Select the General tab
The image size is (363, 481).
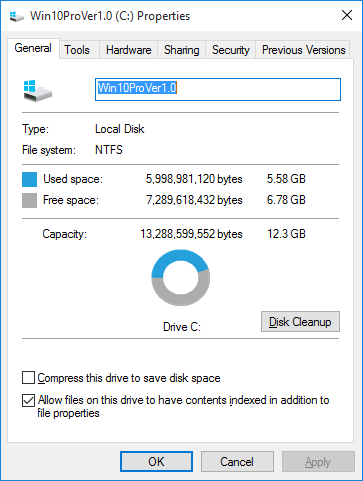coord(33,48)
